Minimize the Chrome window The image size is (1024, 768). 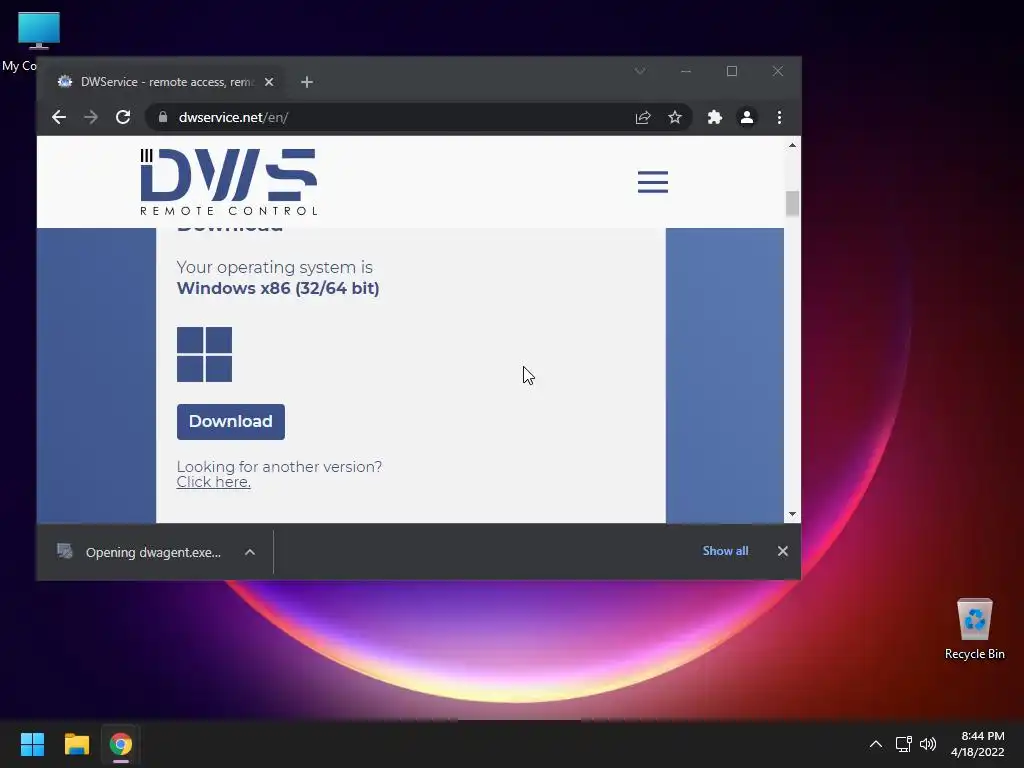pyautogui.click(x=686, y=71)
